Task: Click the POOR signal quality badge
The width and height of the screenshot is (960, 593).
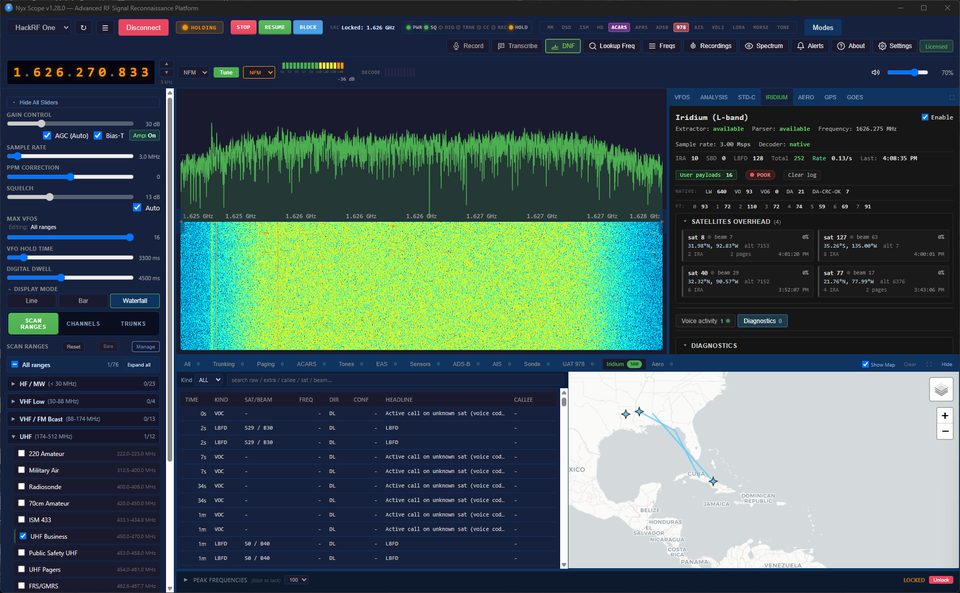Action: [760, 175]
